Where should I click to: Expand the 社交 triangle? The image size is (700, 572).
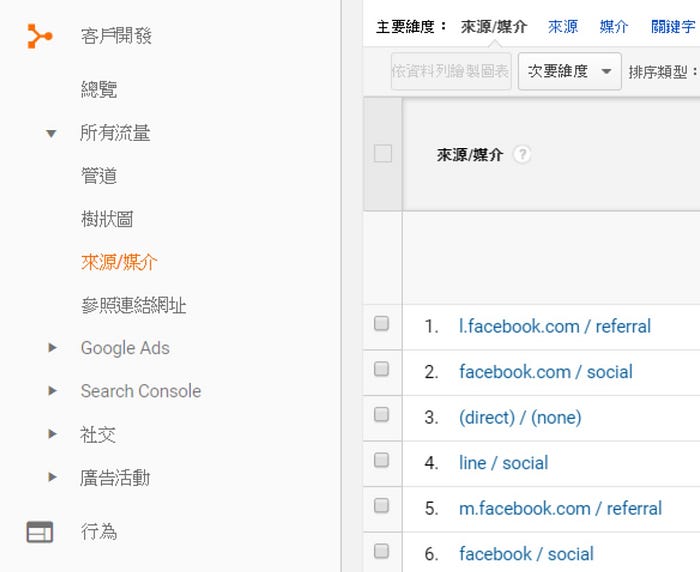click(x=52, y=434)
